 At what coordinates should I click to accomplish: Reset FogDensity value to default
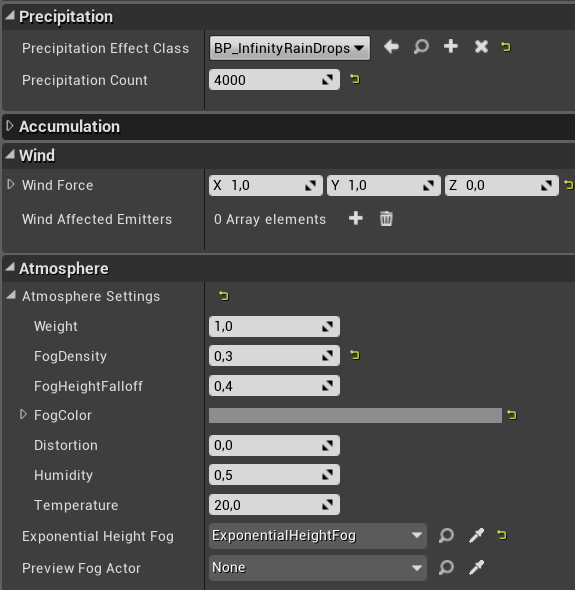(355, 355)
